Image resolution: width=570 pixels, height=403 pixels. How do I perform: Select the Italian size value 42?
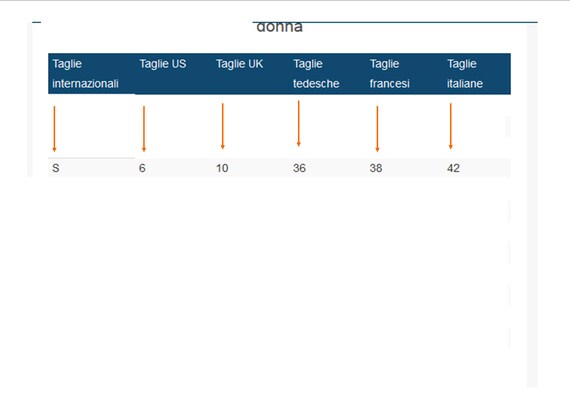453,168
